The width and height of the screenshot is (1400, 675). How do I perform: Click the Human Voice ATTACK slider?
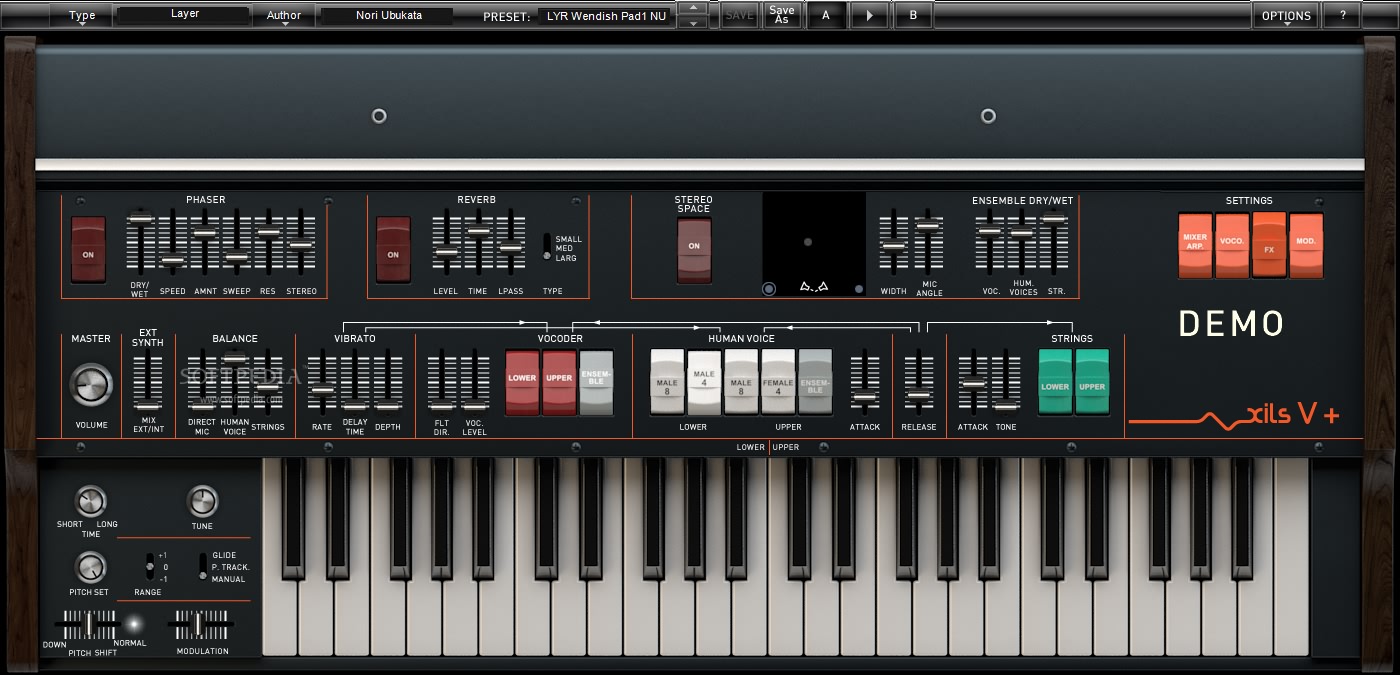click(864, 382)
